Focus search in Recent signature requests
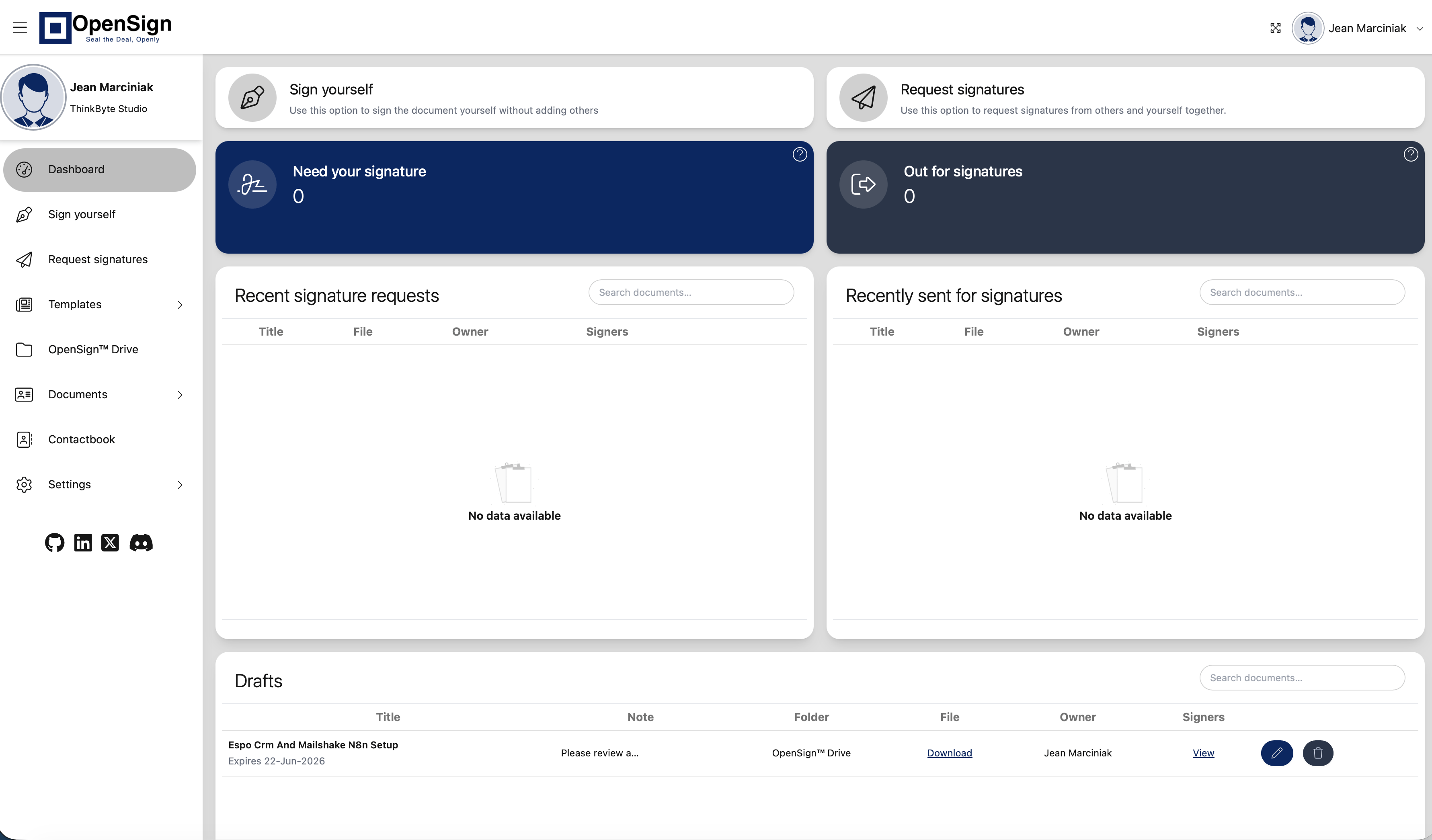This screenshot has height=840, width=1432. [x=691, y=292]
